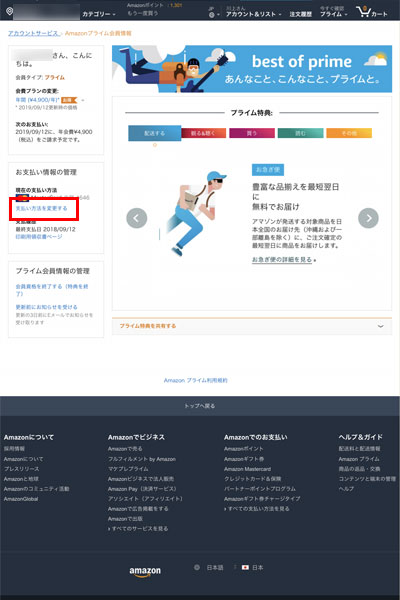Open Amazonギフト券 footer link
The image size is (400, 600).
[x=244, y=459]
